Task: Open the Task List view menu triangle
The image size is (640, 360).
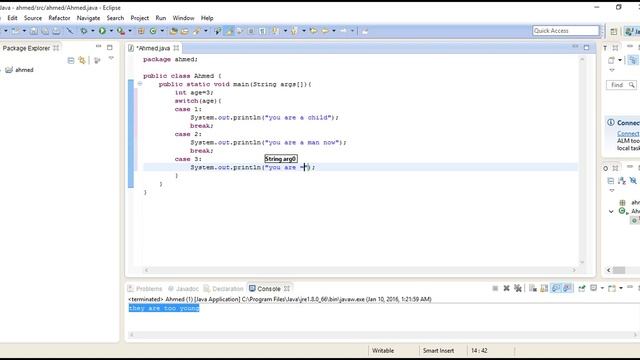Action: coord(612,70)
